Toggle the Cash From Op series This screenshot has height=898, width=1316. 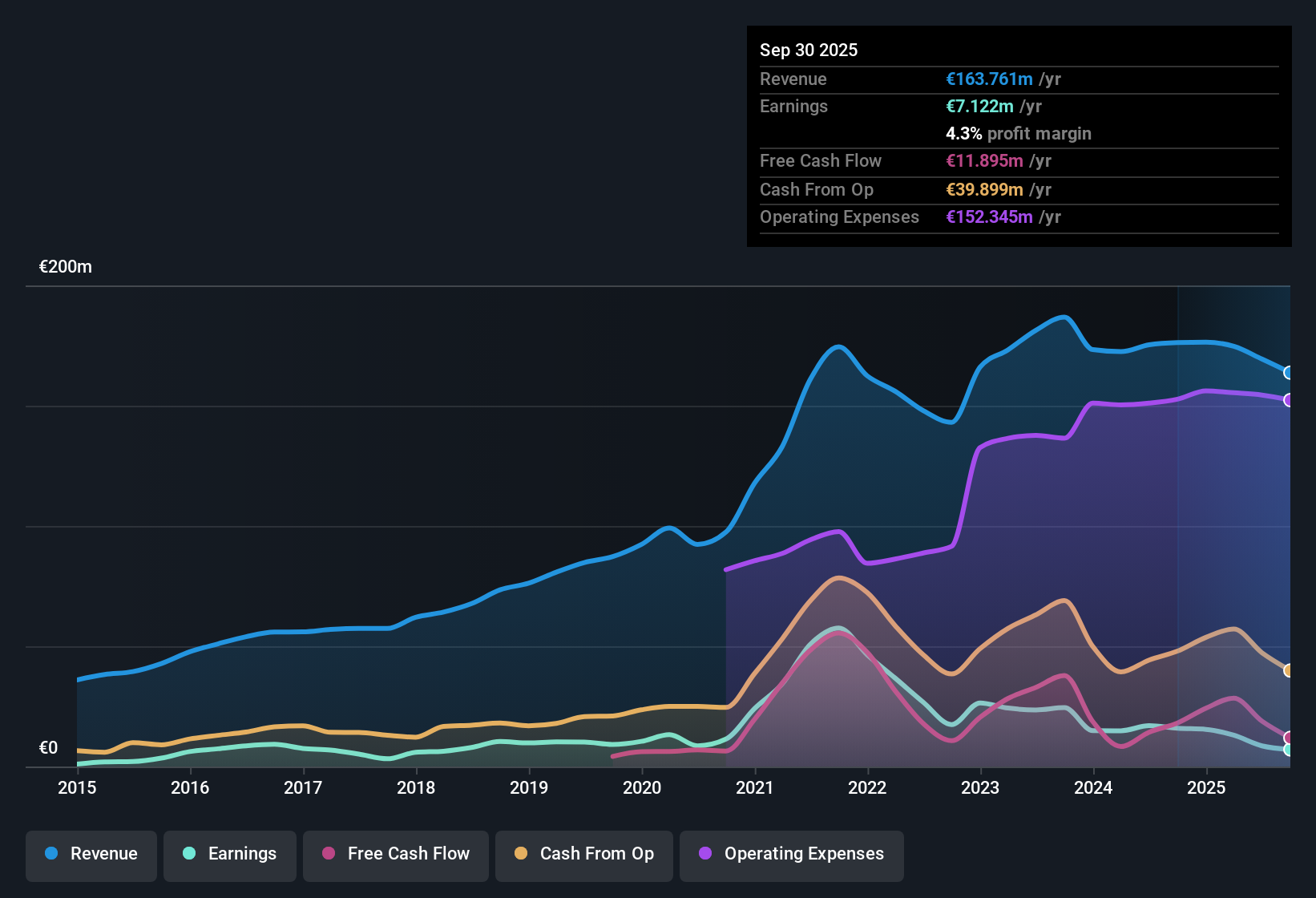[583, 854]
